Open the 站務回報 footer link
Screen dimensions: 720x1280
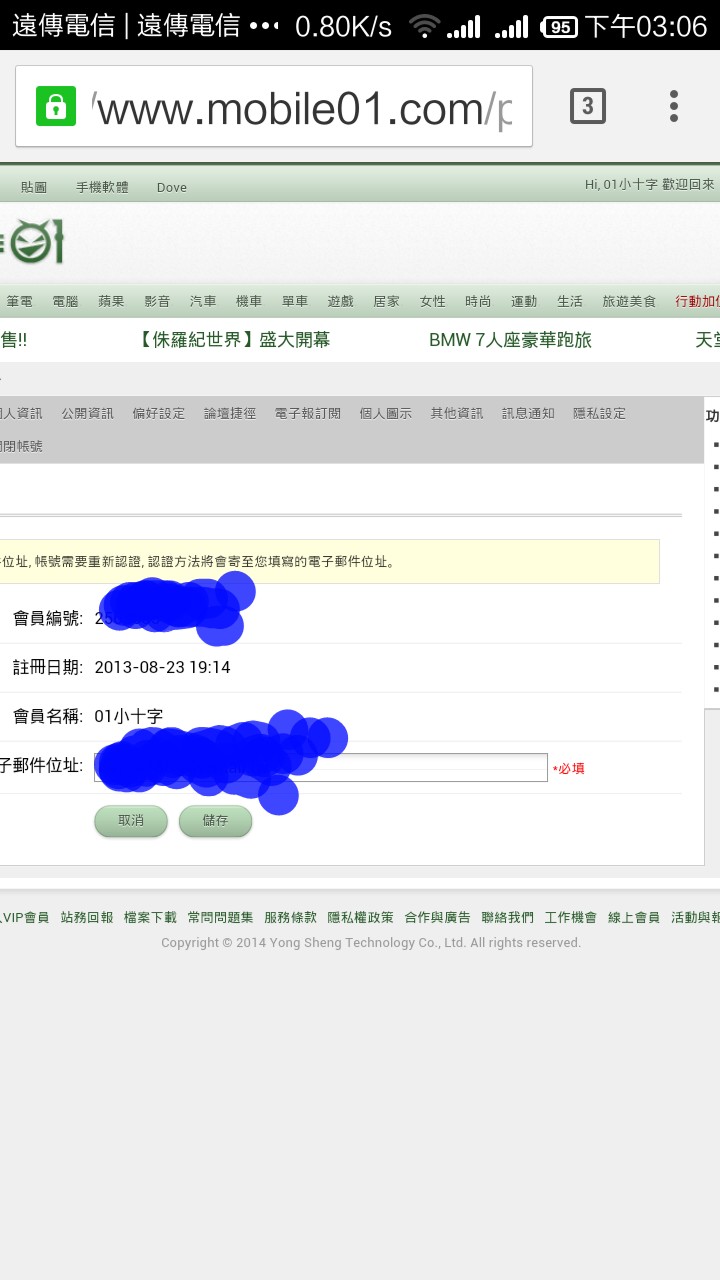click(87, 917)
